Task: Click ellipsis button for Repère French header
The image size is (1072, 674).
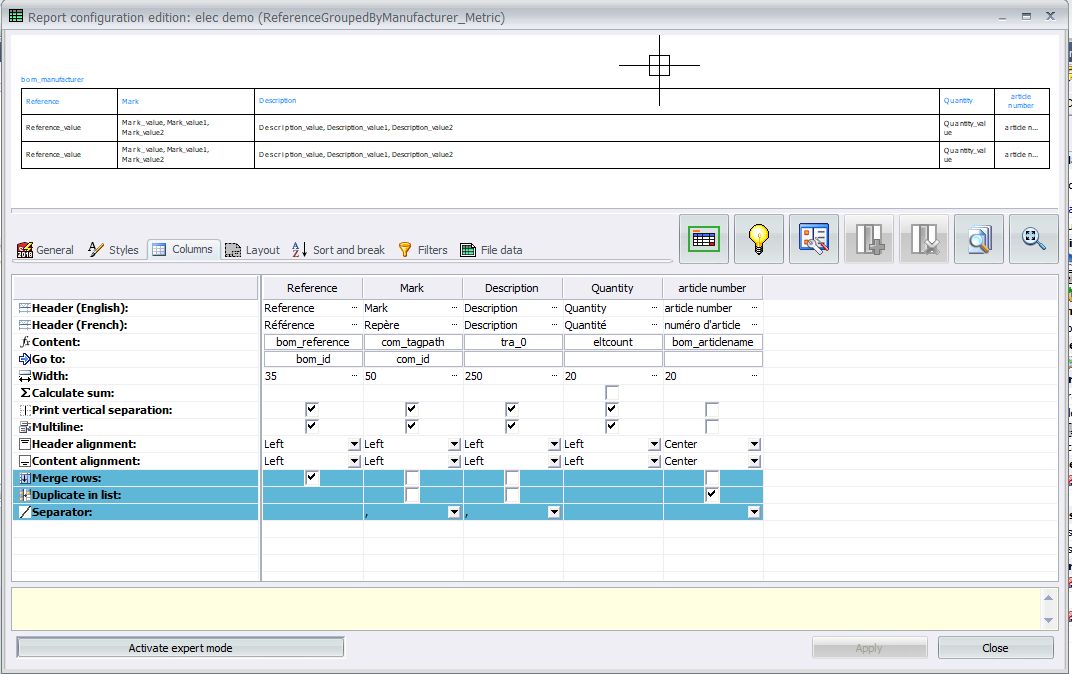Action: (x=454, y=325)
